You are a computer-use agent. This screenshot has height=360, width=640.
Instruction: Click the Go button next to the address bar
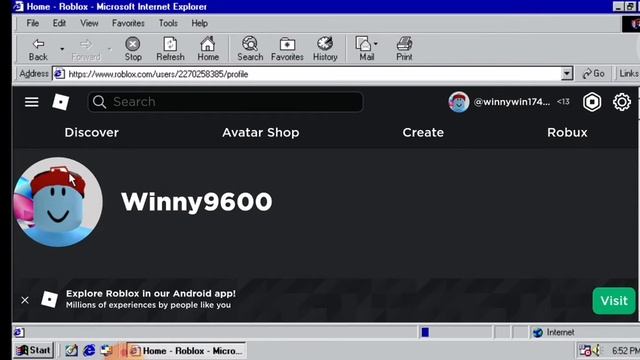tap(593, 74)
